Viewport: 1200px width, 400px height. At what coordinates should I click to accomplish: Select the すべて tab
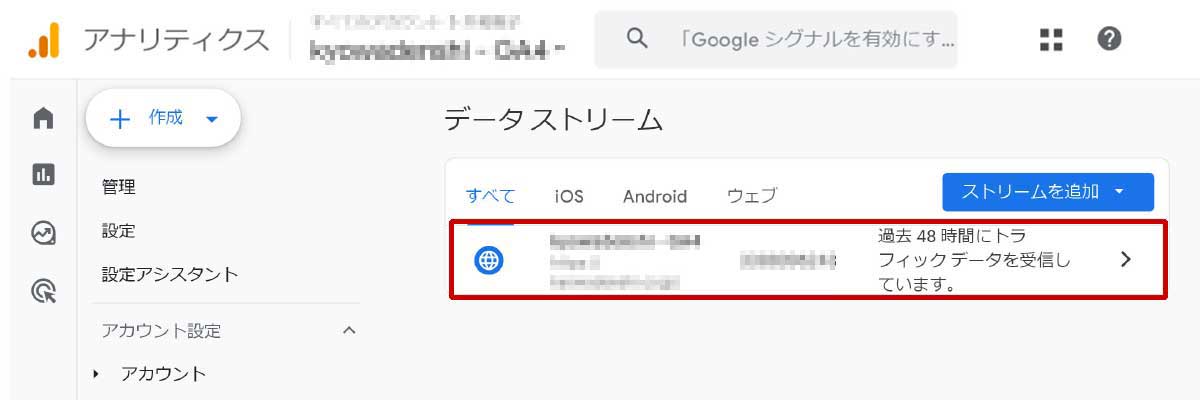490,195
